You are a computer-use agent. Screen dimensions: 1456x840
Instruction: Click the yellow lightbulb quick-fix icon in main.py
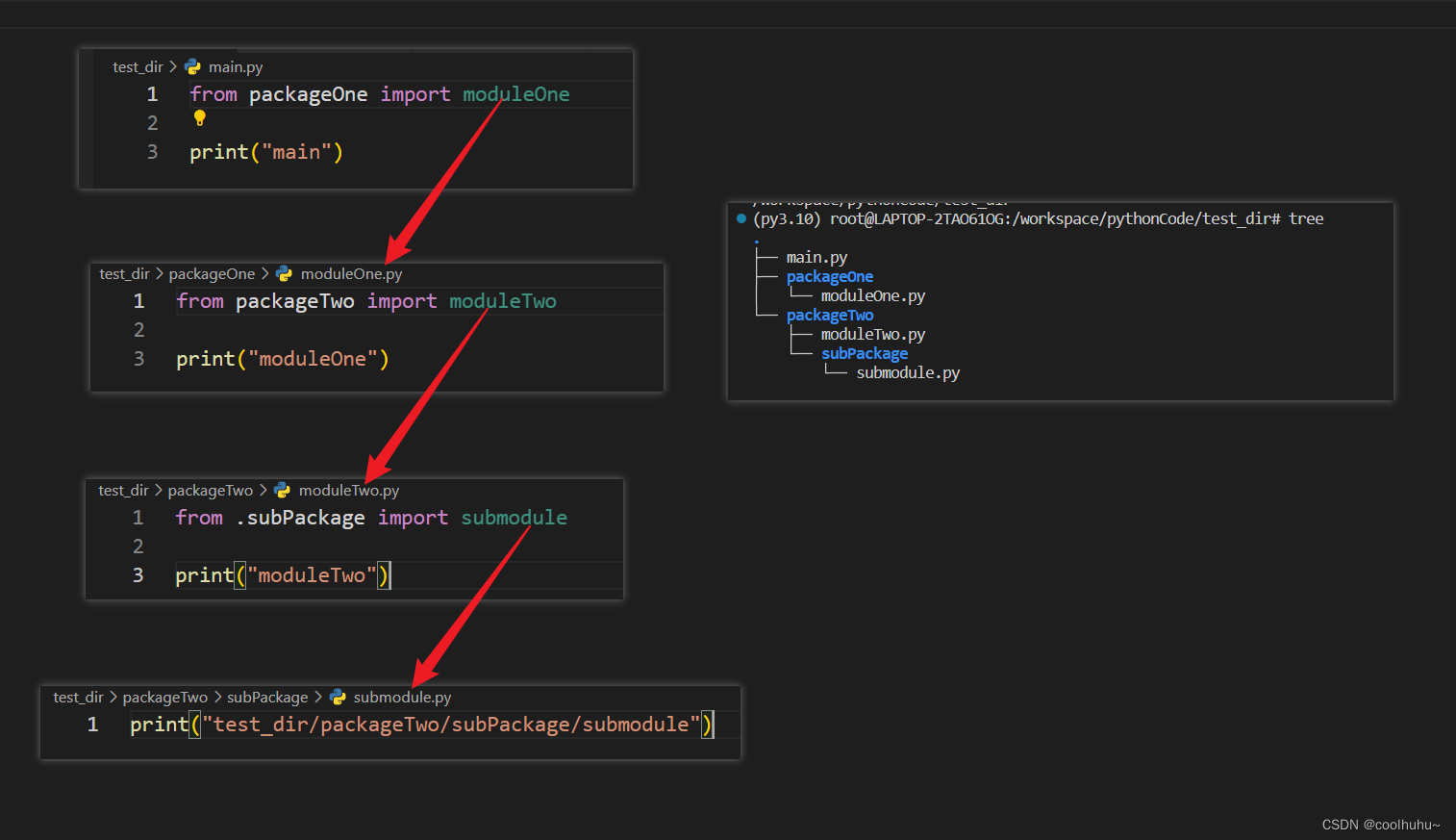pos(200,118)
